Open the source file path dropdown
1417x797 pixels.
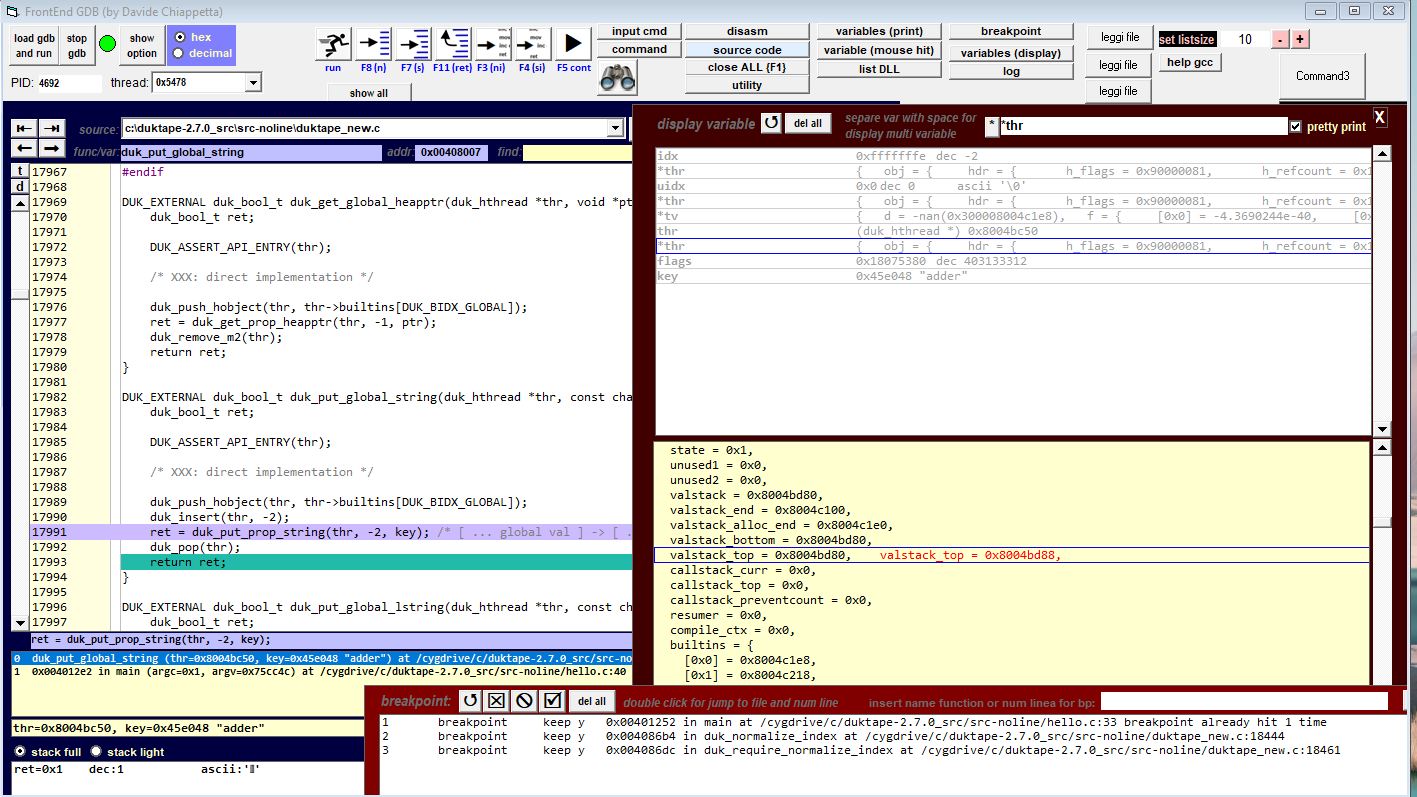coord(615,128)
